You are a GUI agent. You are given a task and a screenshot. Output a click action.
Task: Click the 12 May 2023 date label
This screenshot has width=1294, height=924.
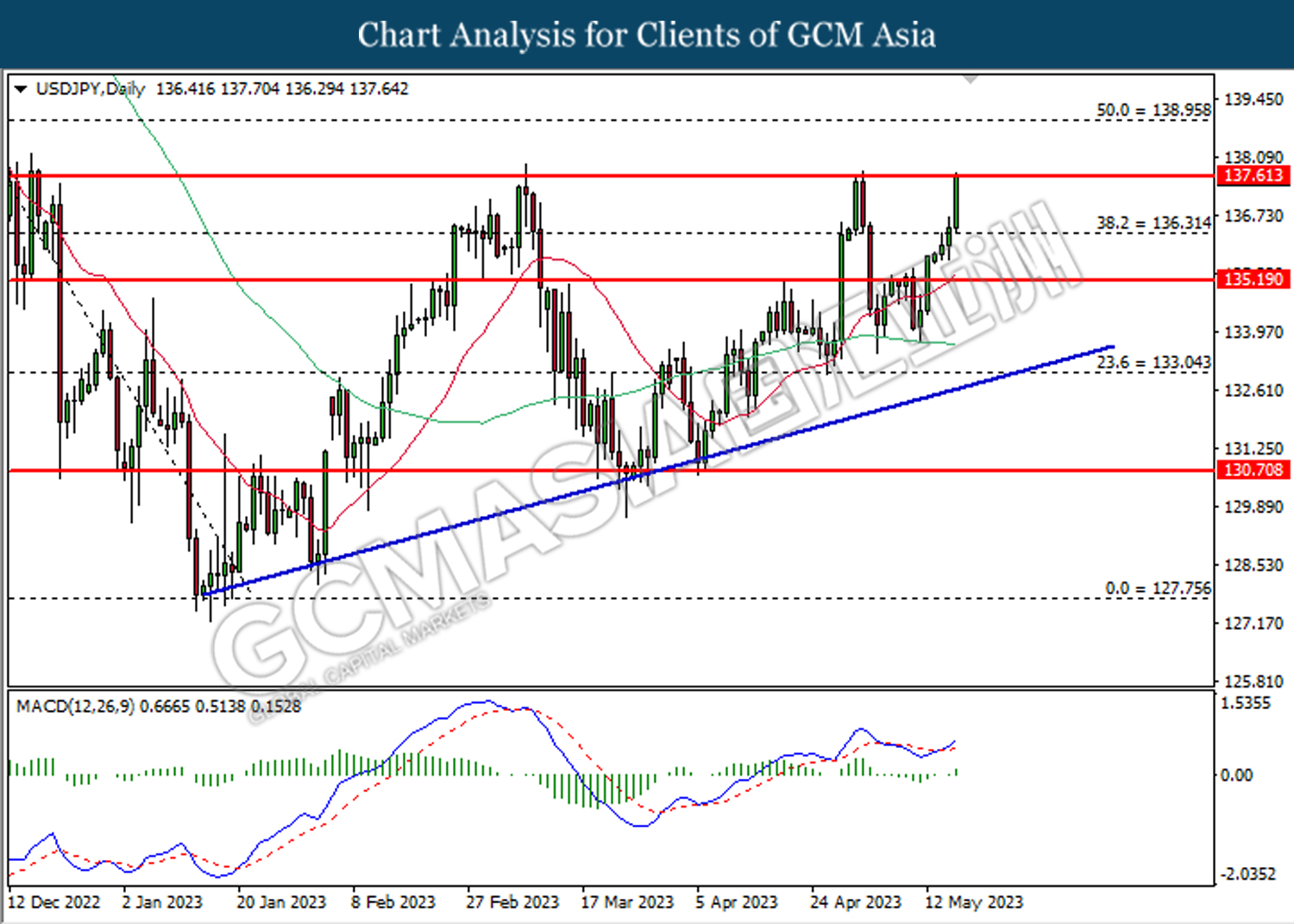point(974,902)
